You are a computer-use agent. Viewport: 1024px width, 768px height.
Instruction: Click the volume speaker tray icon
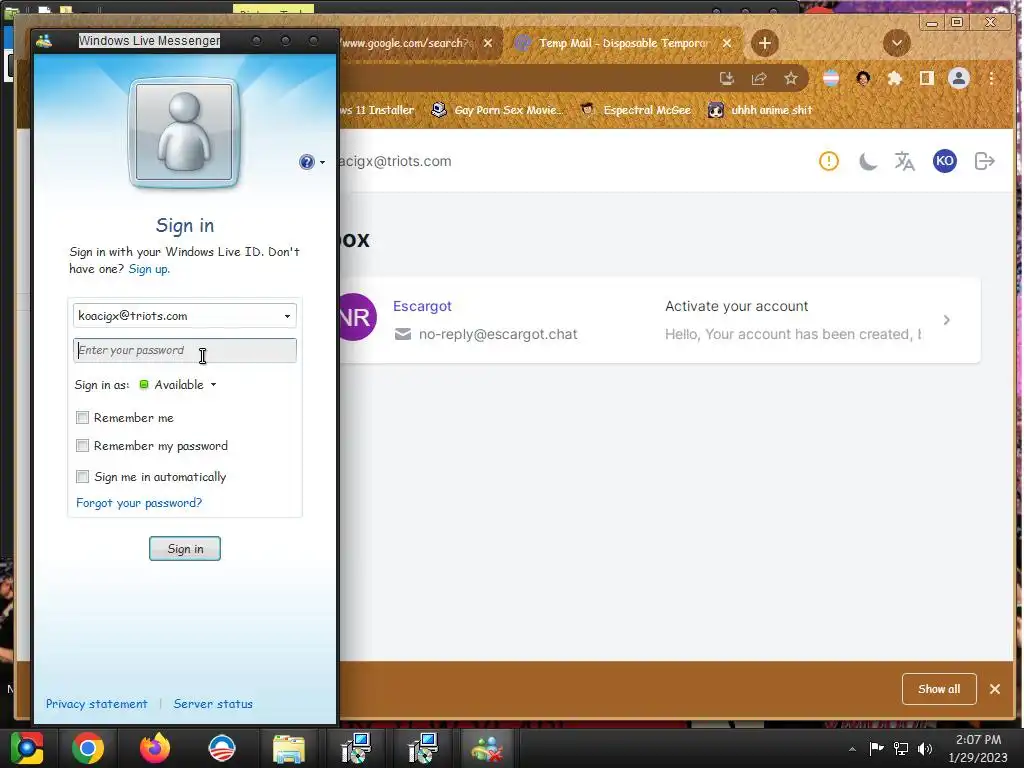click(x=925, y=748)
